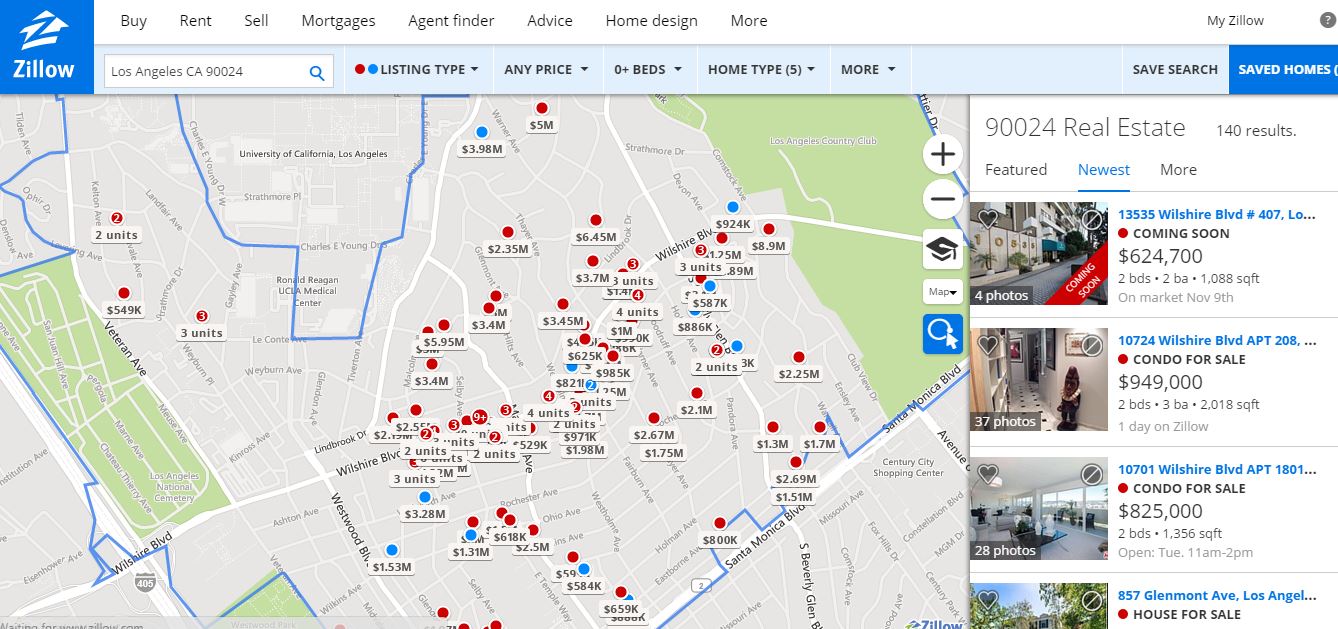Viewport: 1338px width, 629px height.
Task: Click the $825,000 price text
Action: click(1160, 511)
